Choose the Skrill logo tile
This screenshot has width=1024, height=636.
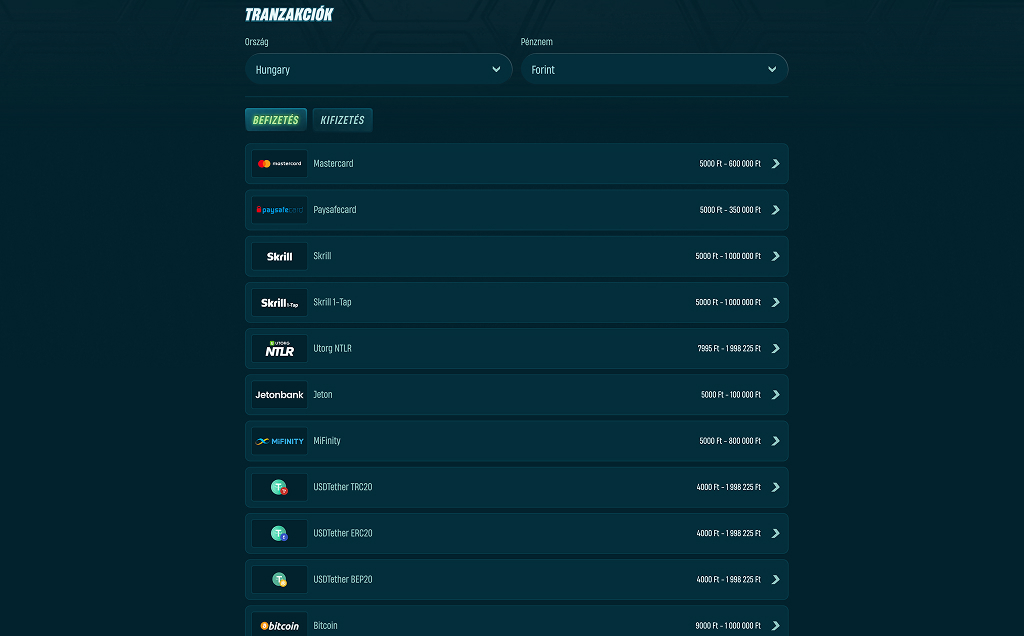[280, 257]
